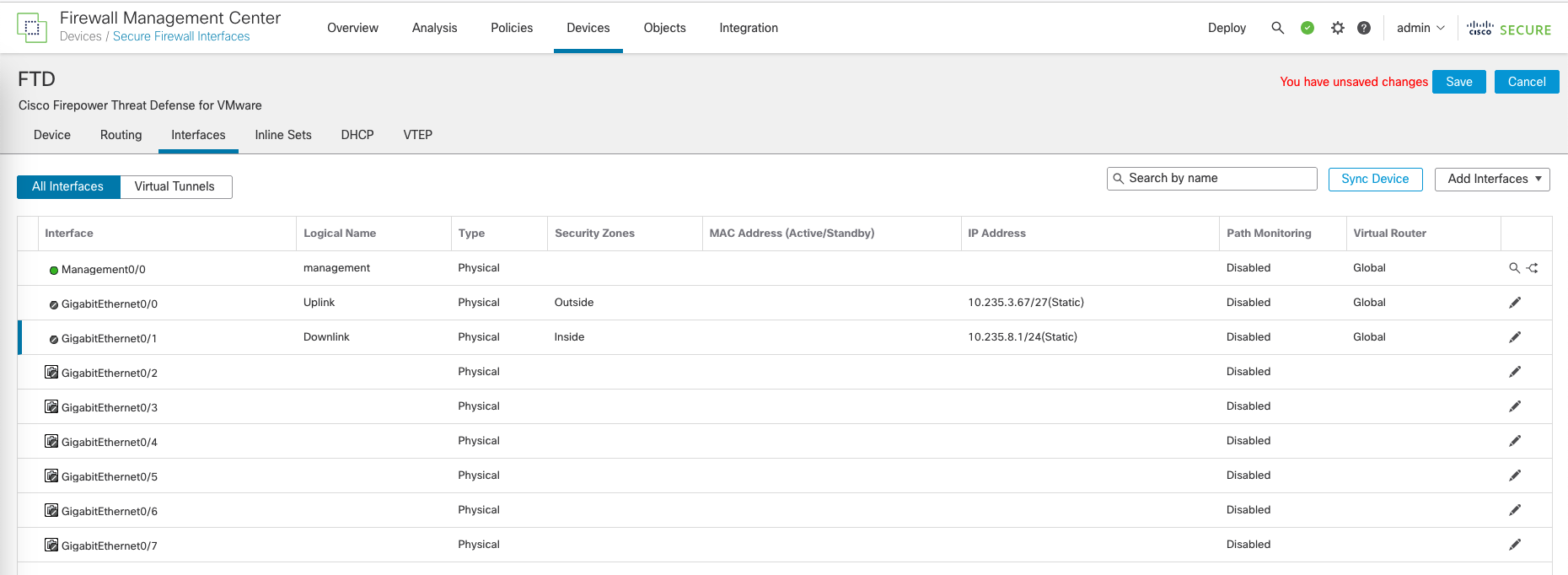
Task: Open the settings gear icon
Action: (1337, 28)
